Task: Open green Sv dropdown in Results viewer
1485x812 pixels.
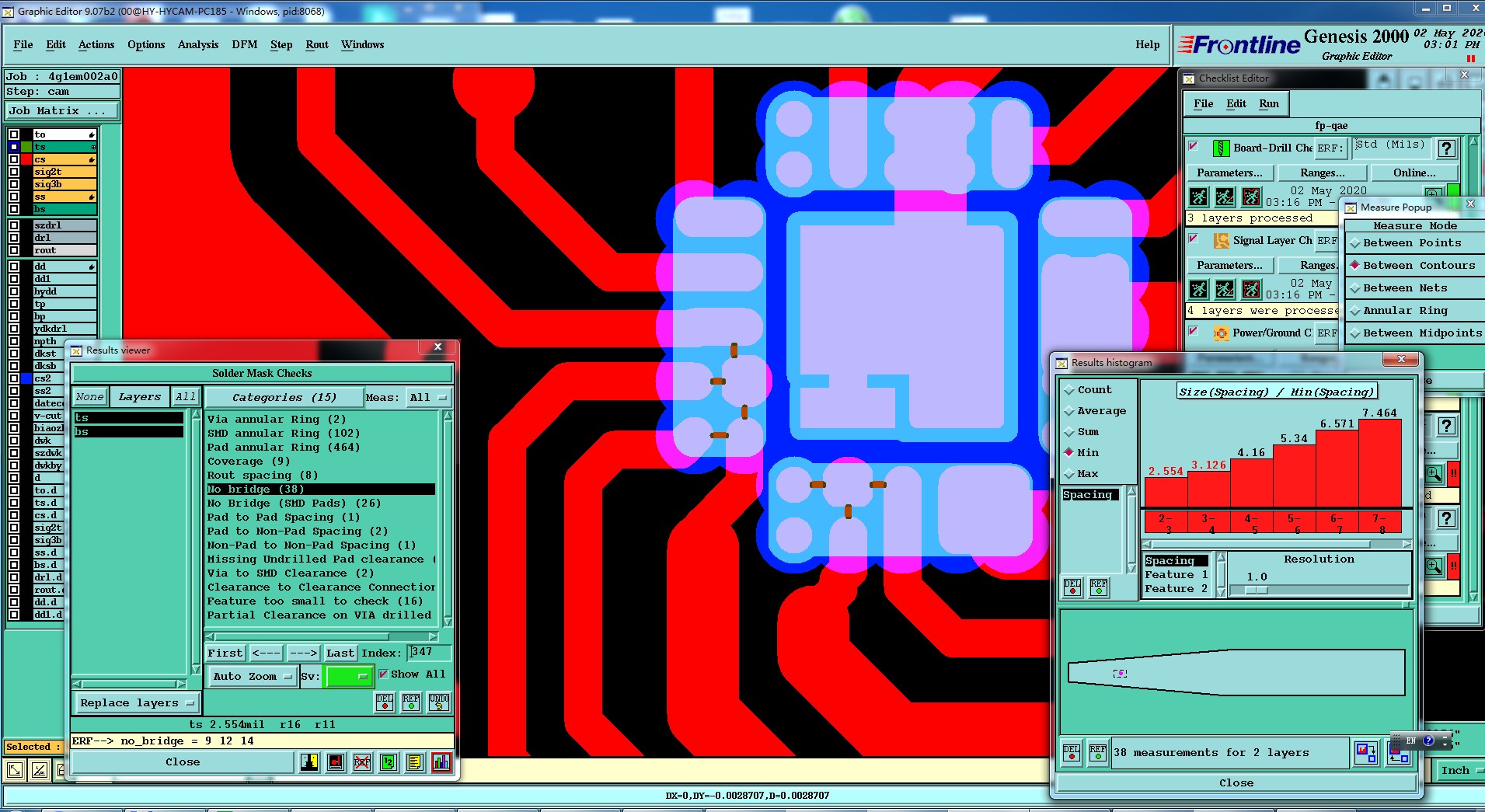Action: pyautogui.click(x=349, y=676)
